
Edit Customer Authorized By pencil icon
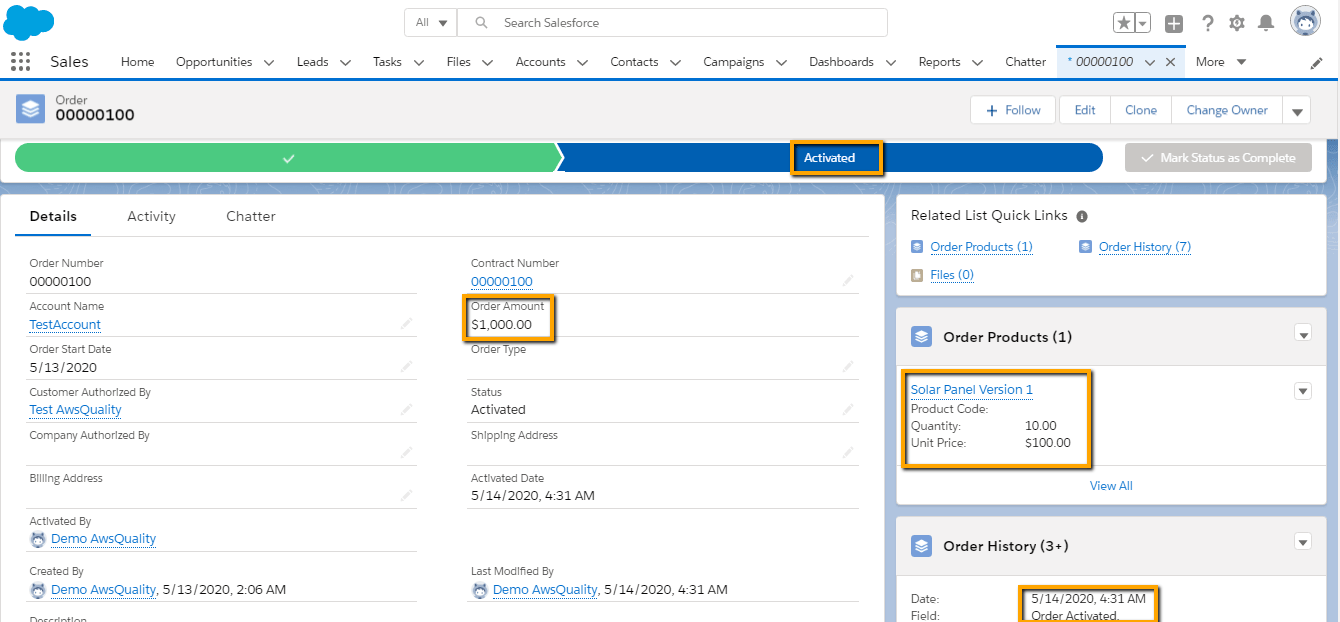tap(407, 409)
